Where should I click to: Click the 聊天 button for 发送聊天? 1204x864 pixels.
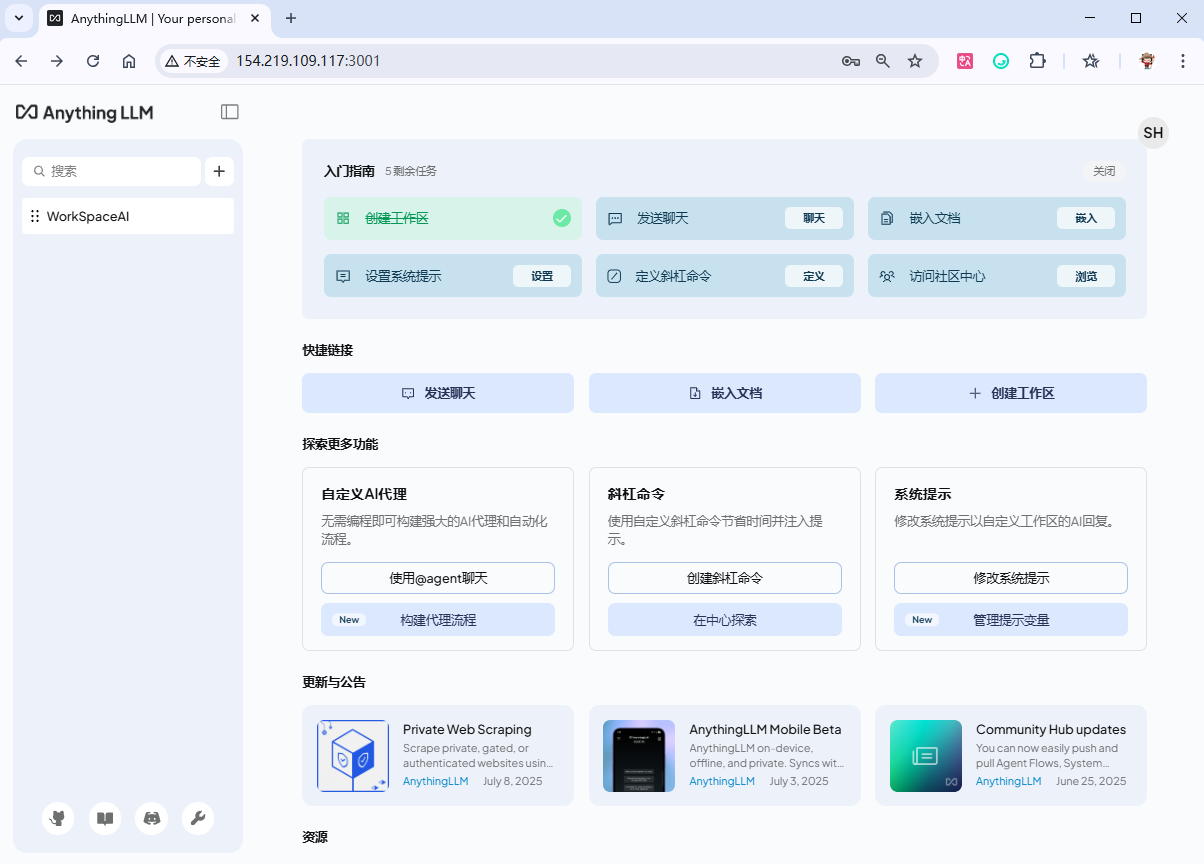coord(814,218)
